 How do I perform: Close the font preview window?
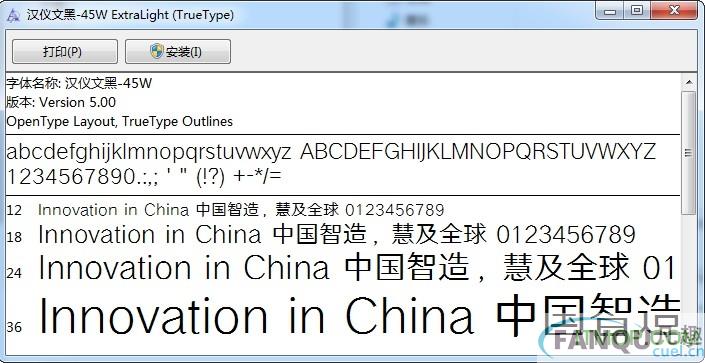coord(674,10)
